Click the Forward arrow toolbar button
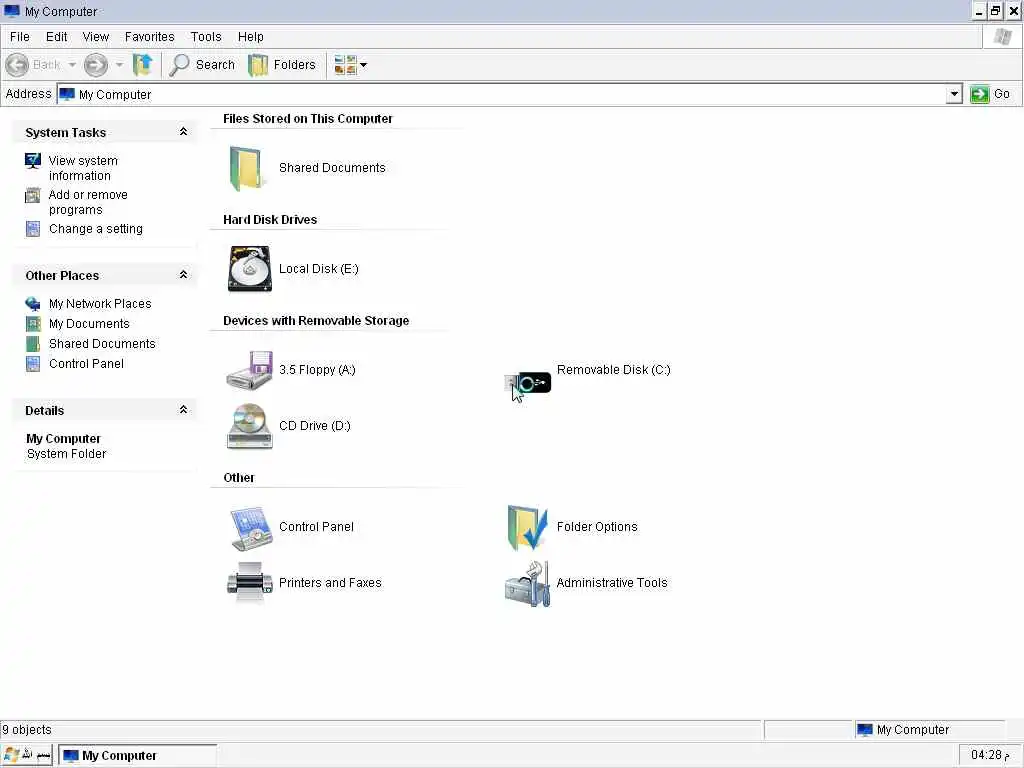Viewport: 1024px width, 768px height. point(96,65)
